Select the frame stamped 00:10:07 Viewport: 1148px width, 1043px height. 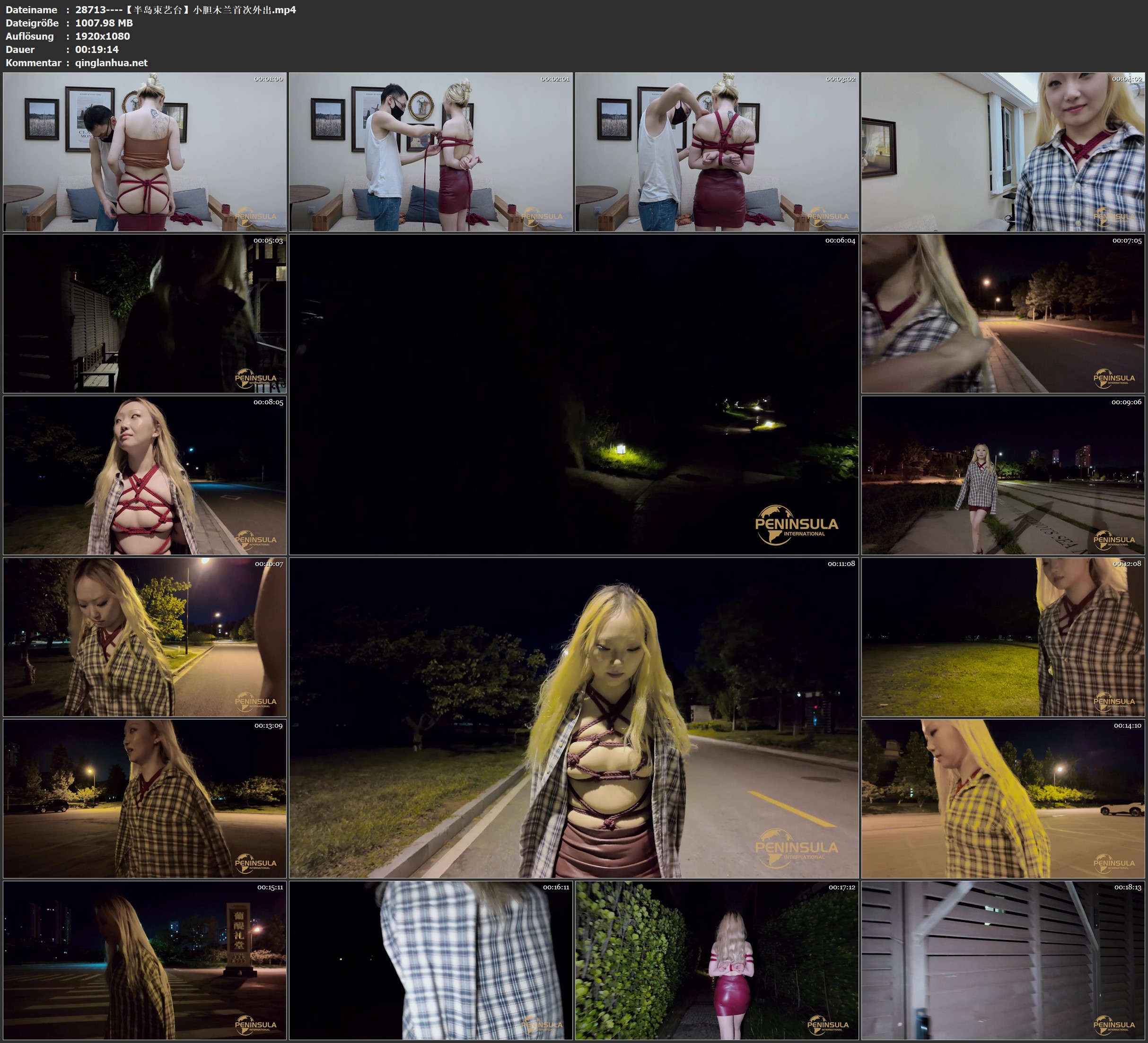[x=145, y=637]
